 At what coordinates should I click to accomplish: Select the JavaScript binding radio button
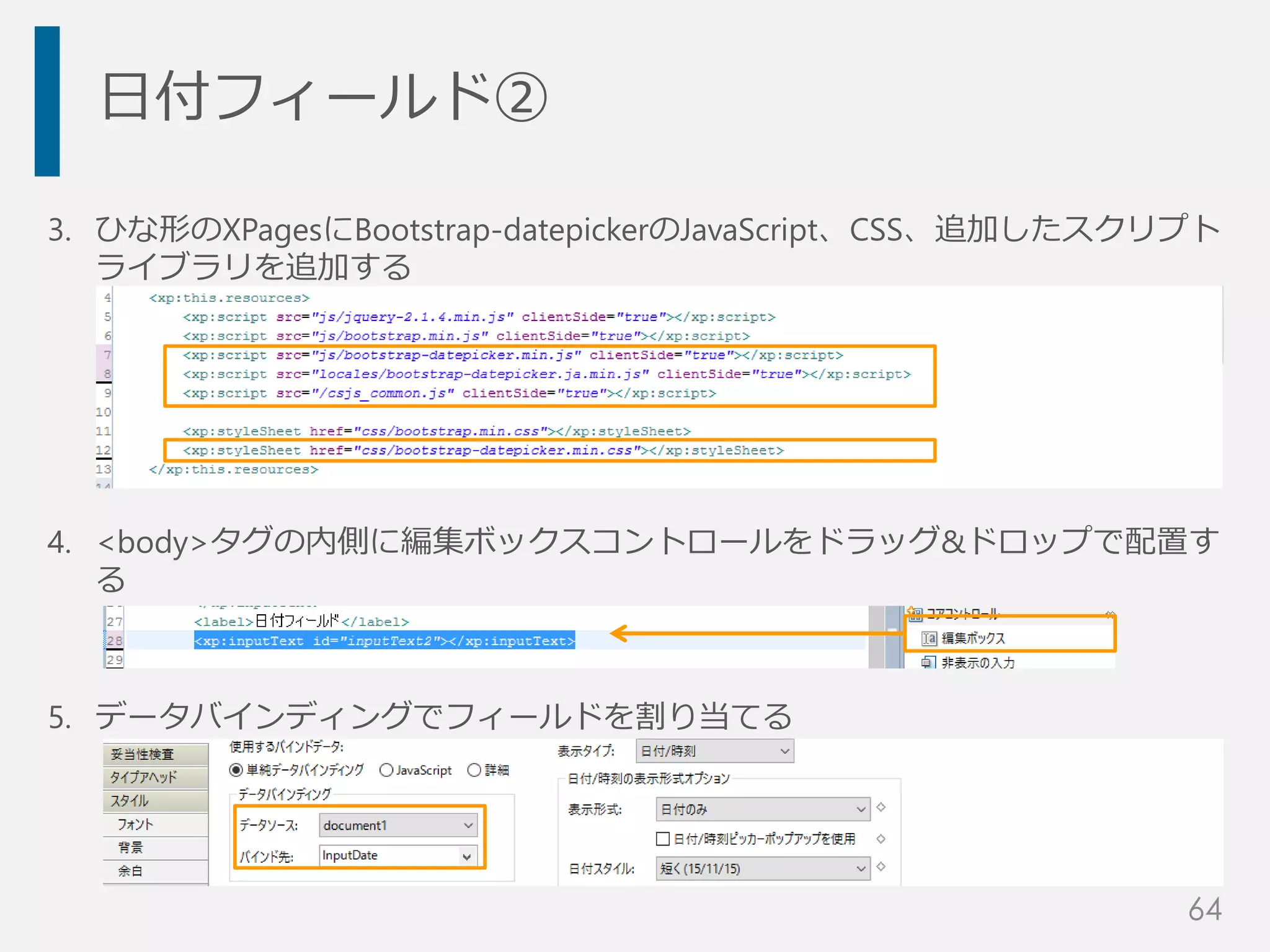[x=386, y=770]
